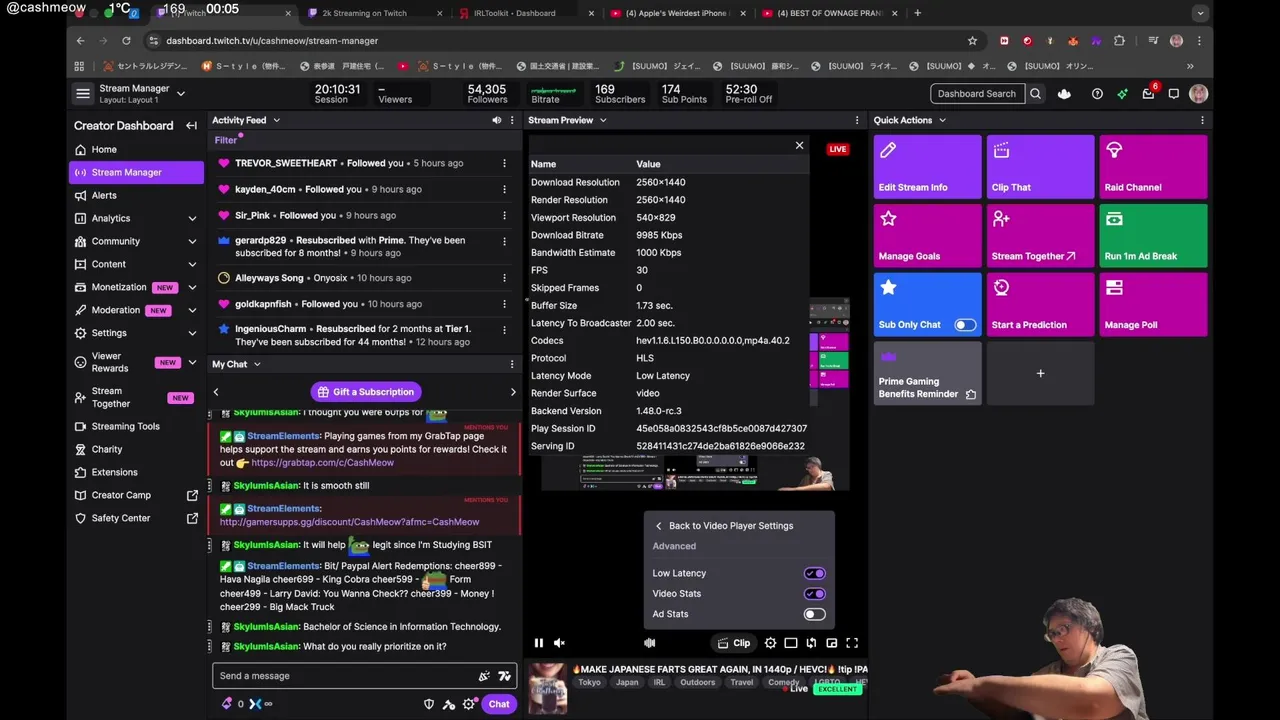
Task: Open the grabtap.com/c/CashMeow chat link
Action: pyautogui.click(x=322, y=463)
